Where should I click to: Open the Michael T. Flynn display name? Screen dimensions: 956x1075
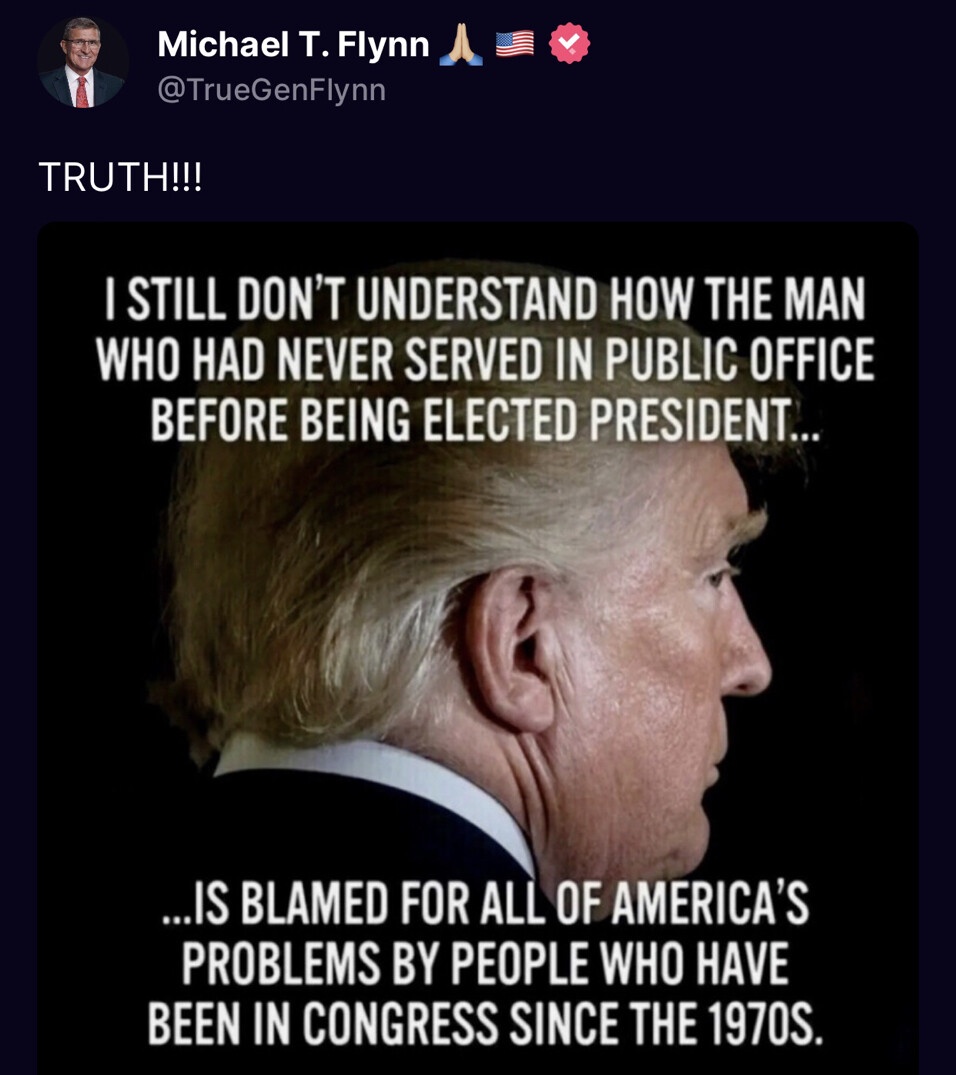(x=294, y=45)
